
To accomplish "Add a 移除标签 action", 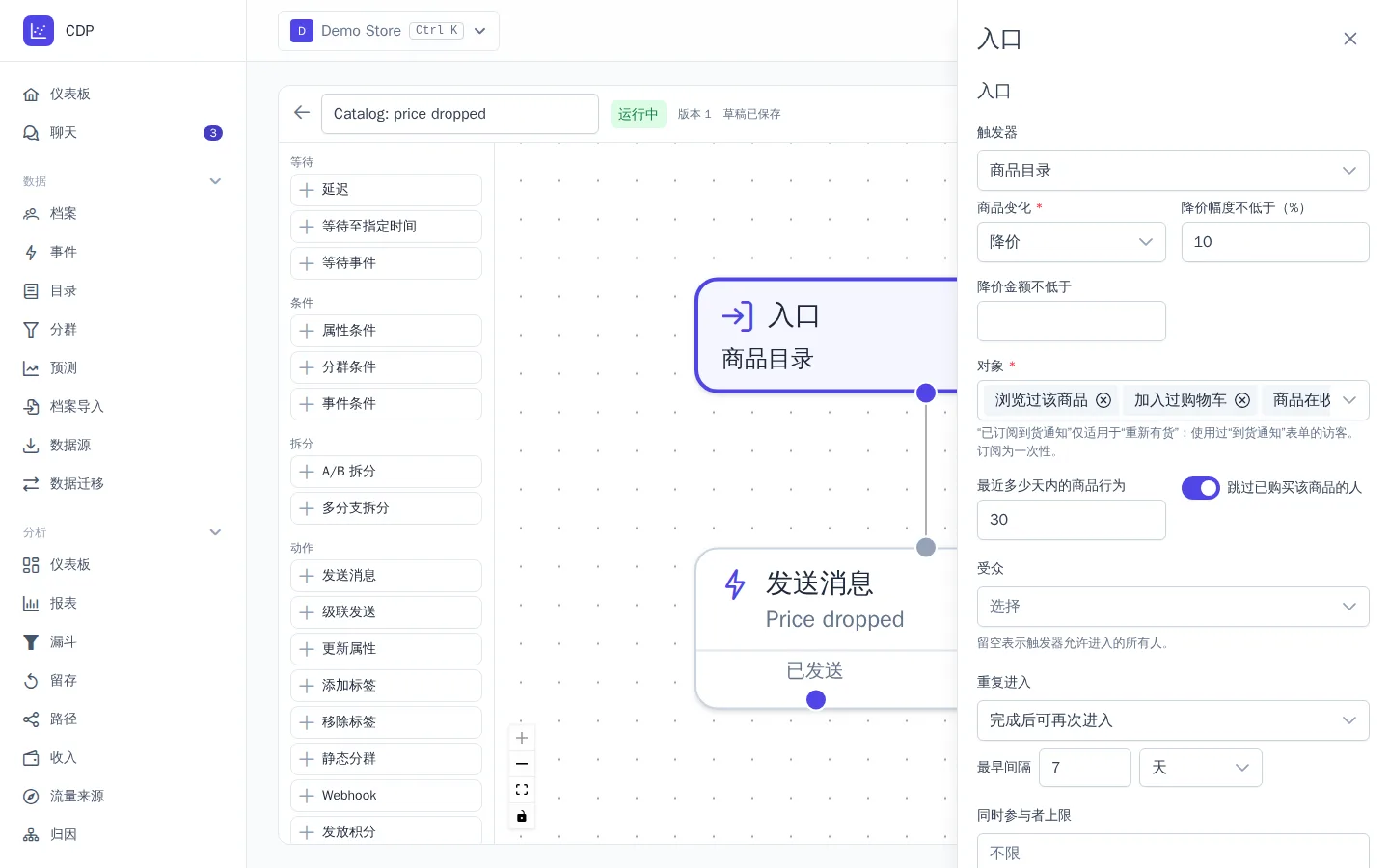I will pyautogui.click(x=386, y=722).
